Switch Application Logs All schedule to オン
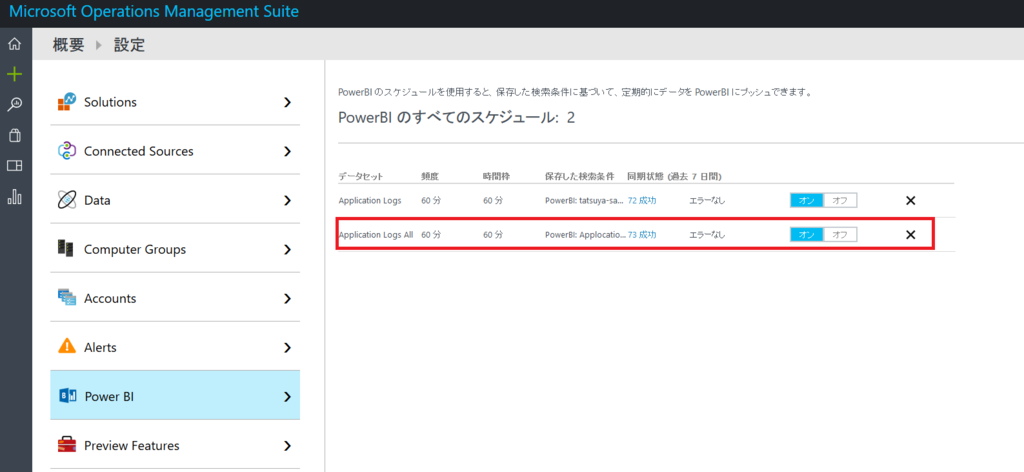This screenshot has height=472, width=1024. pos(807,235)
